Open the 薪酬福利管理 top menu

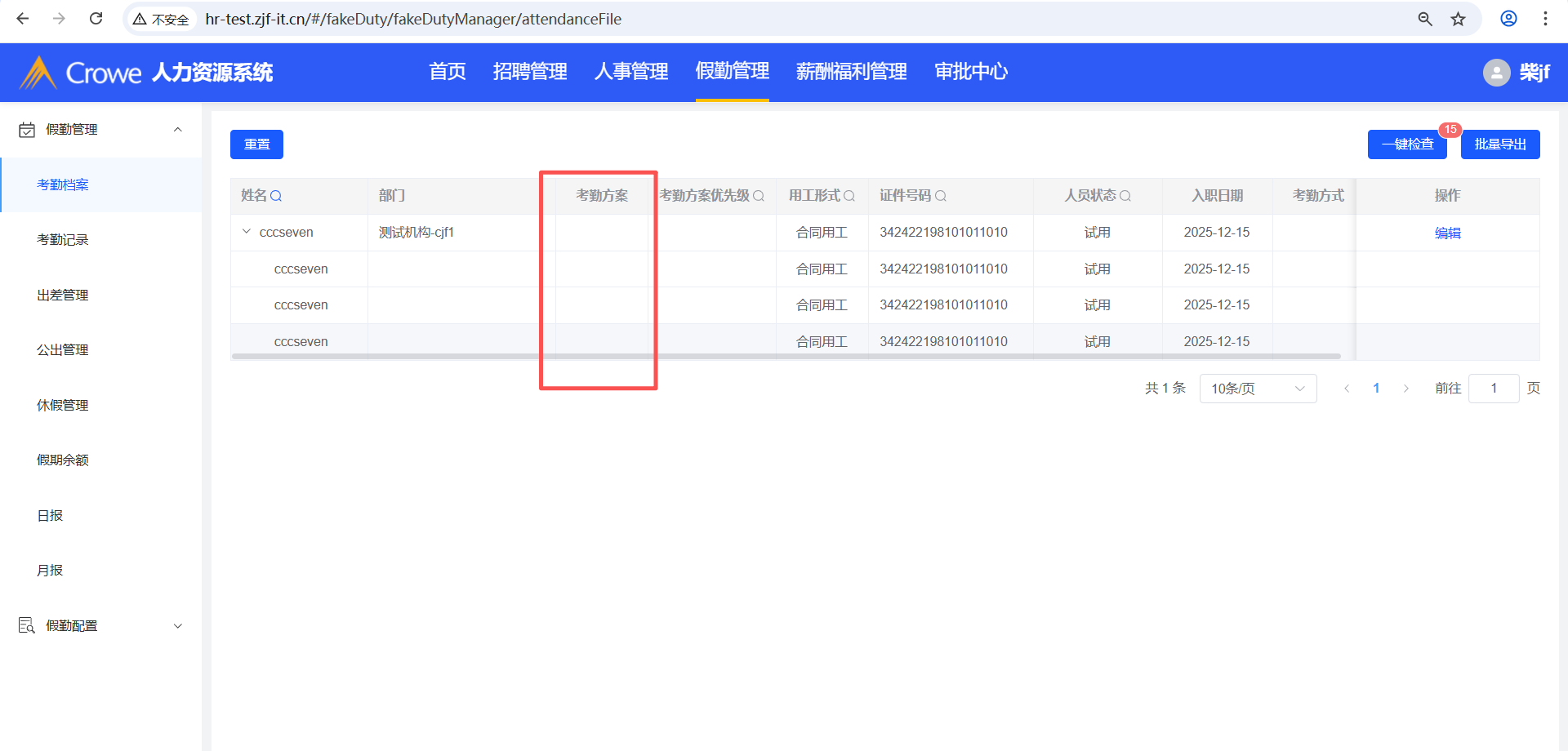[x=852, y=72]
